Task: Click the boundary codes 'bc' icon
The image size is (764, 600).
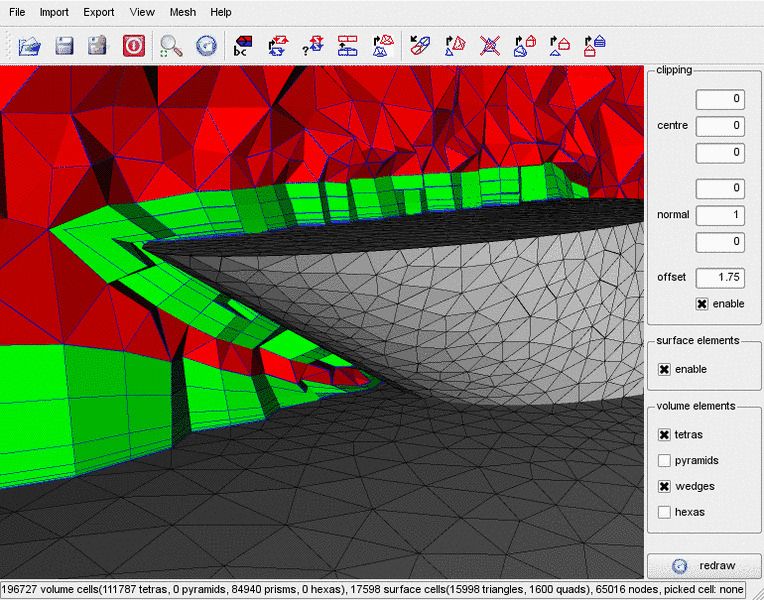Action: point(242,45)
